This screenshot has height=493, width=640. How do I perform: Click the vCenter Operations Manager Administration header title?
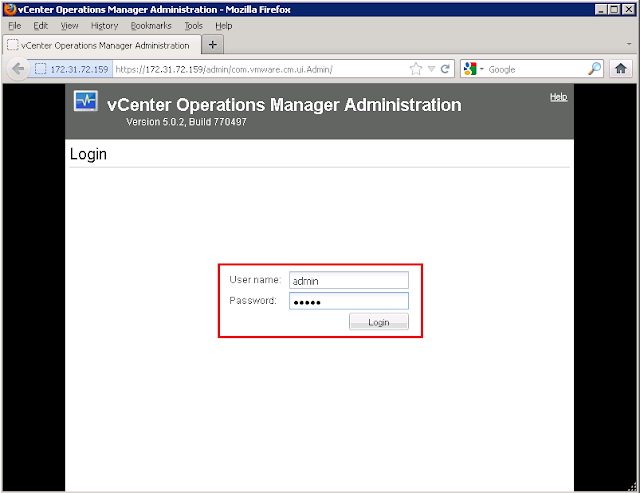pyautogui.click(x=284, y=105)
